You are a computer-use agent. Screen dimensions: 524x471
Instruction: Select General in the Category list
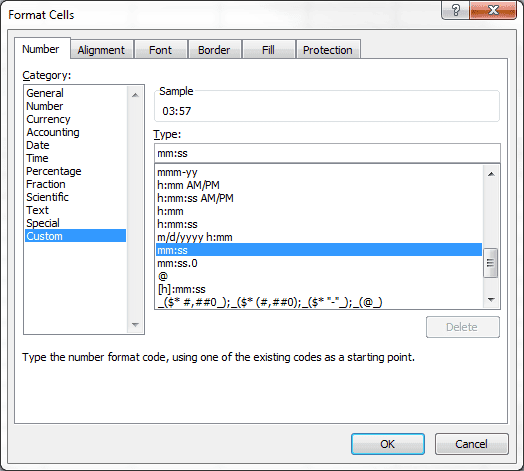(x=76, y=93)
